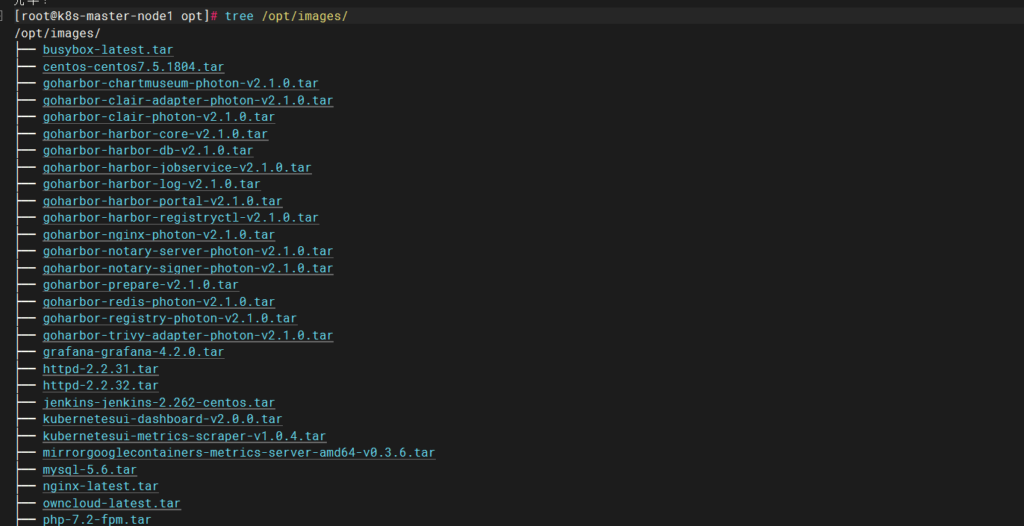The image size is (1024, 526).
Task: Select the /opt/images/ root directory line
Action: pyautogui.click(x=57, y=34)
